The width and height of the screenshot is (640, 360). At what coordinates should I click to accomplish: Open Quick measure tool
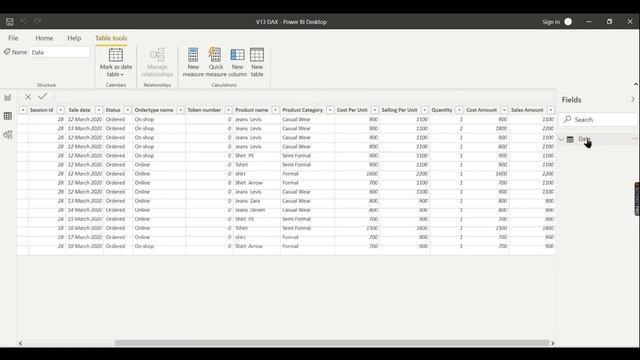(216, 62)
